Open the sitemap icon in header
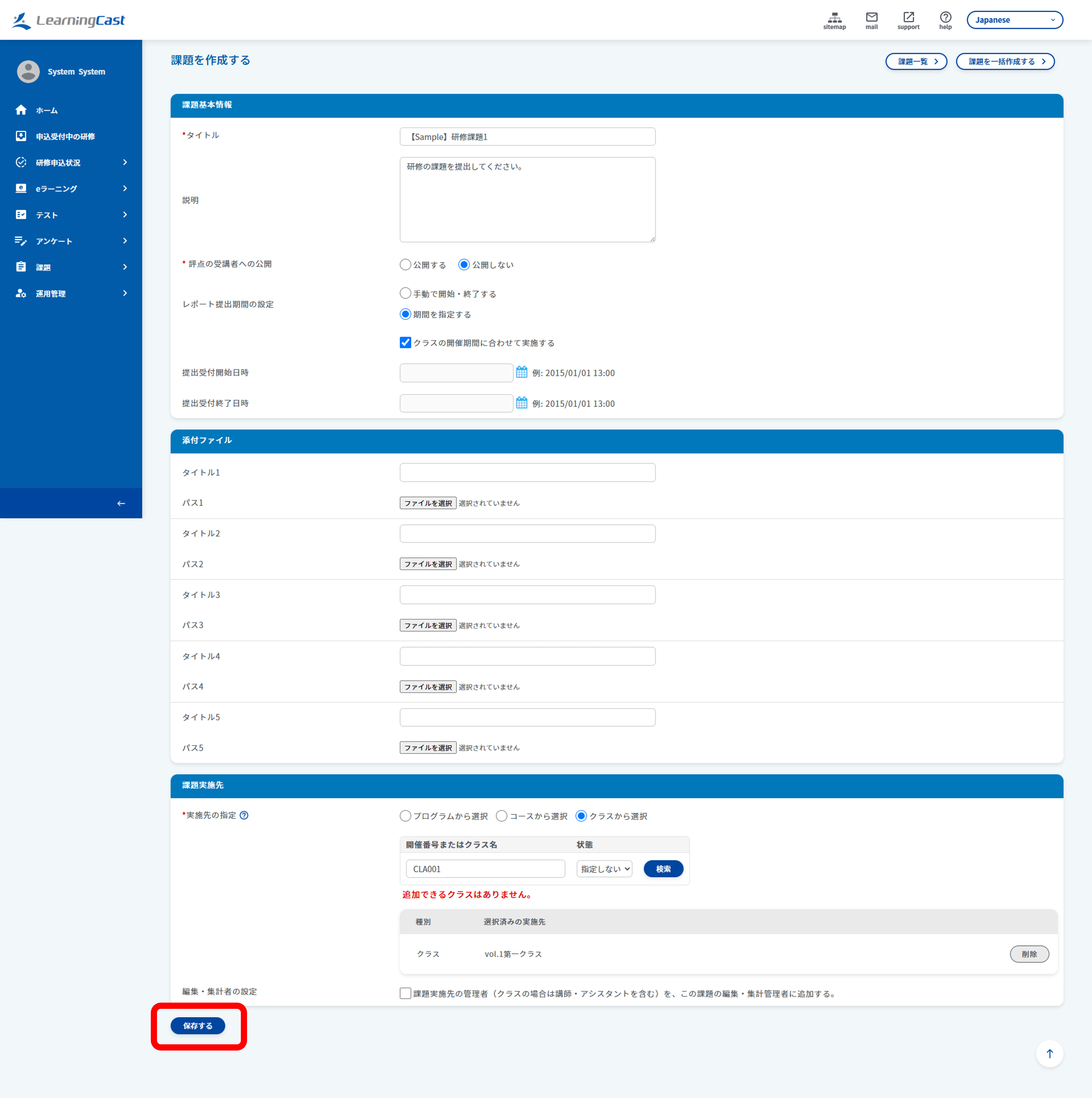This screenshot has width=1092, height=1098. (x=834, y=20)
